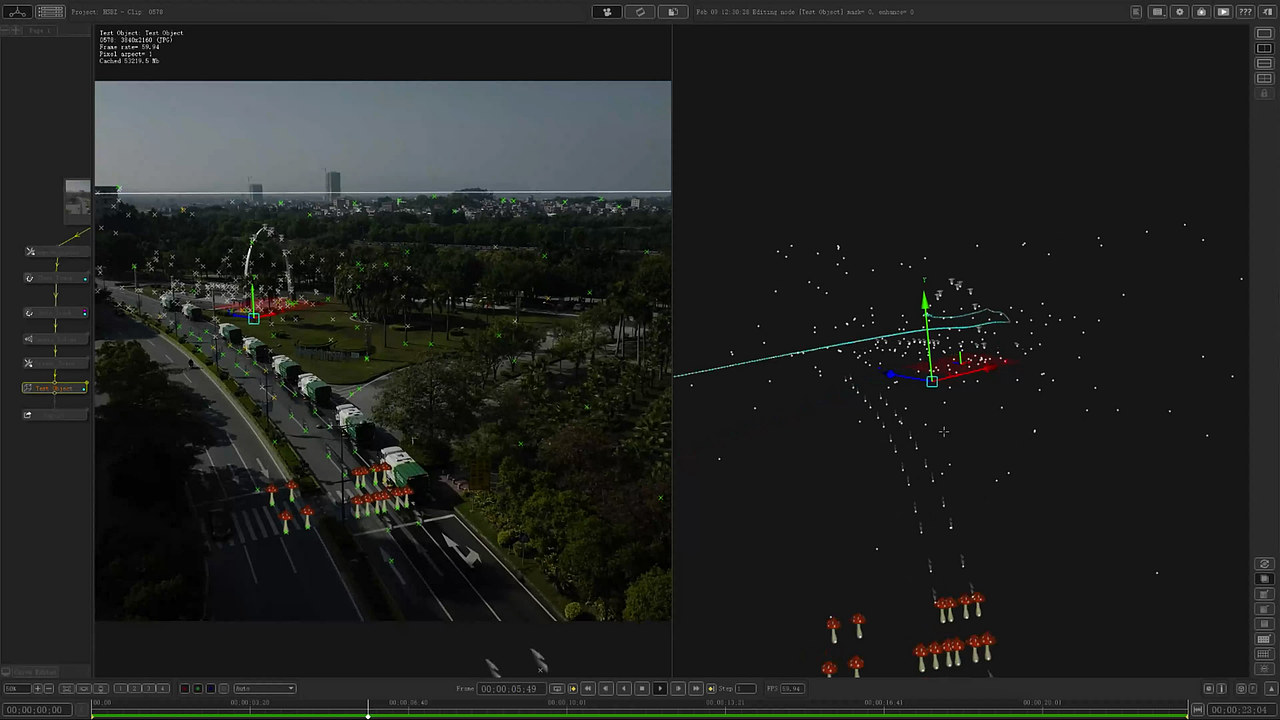1280x720 pixels.
Task: Click the camera snapshot icon, top right
Action: coord(1201,12)
